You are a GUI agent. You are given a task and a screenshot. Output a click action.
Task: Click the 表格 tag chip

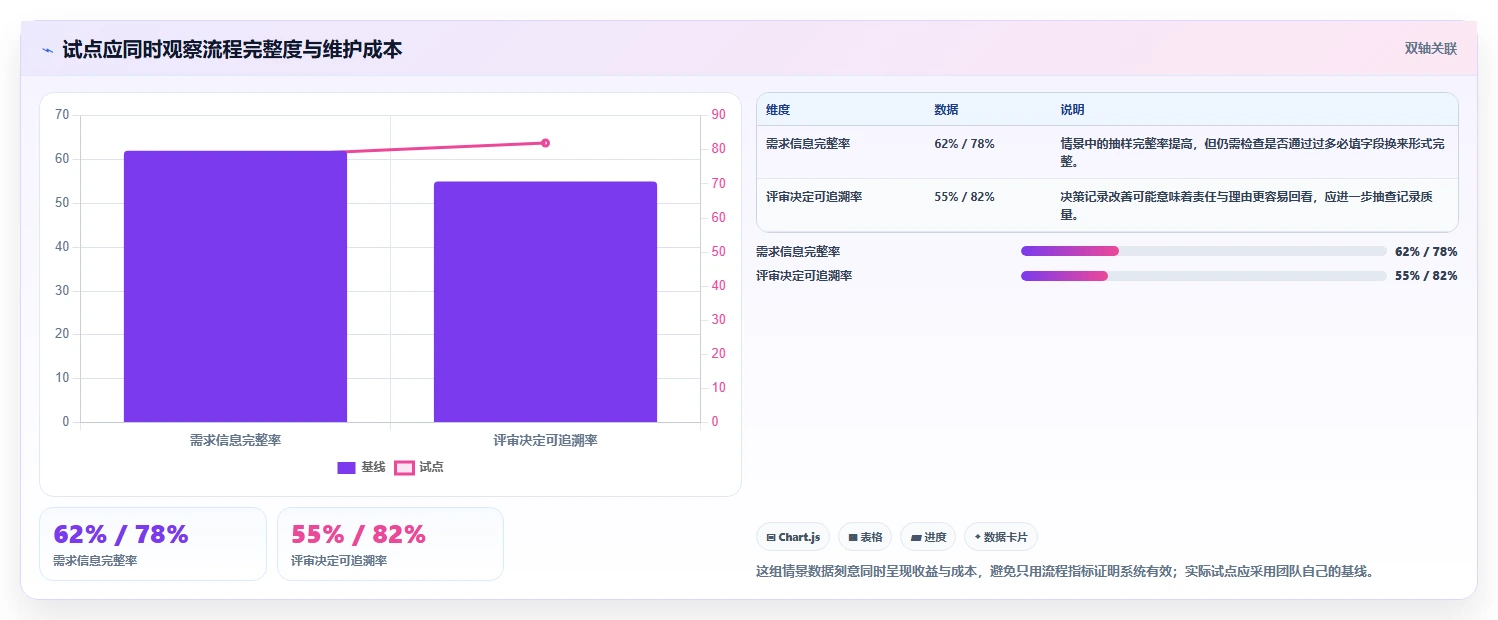coord(865,537)
